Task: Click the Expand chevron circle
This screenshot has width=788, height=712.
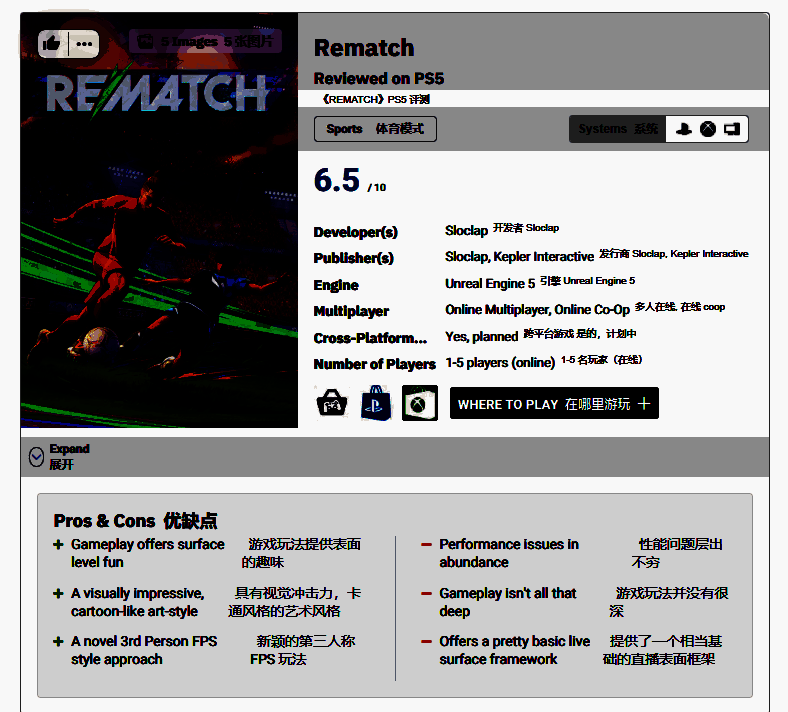Action: tap(37, 457)
